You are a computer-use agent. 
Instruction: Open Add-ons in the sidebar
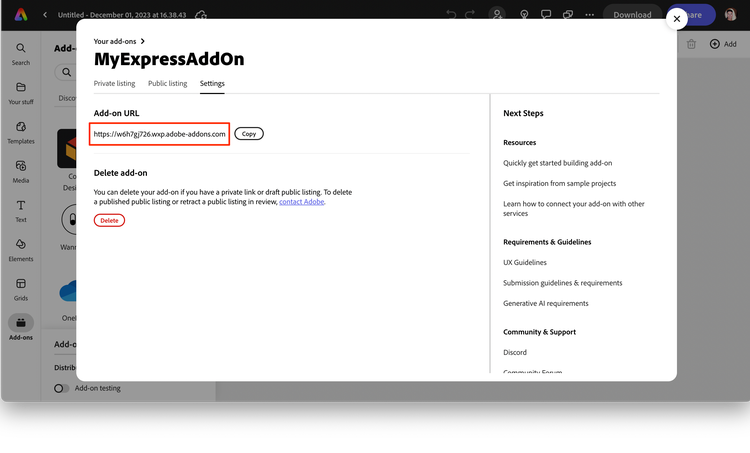(x=21, y=328)
